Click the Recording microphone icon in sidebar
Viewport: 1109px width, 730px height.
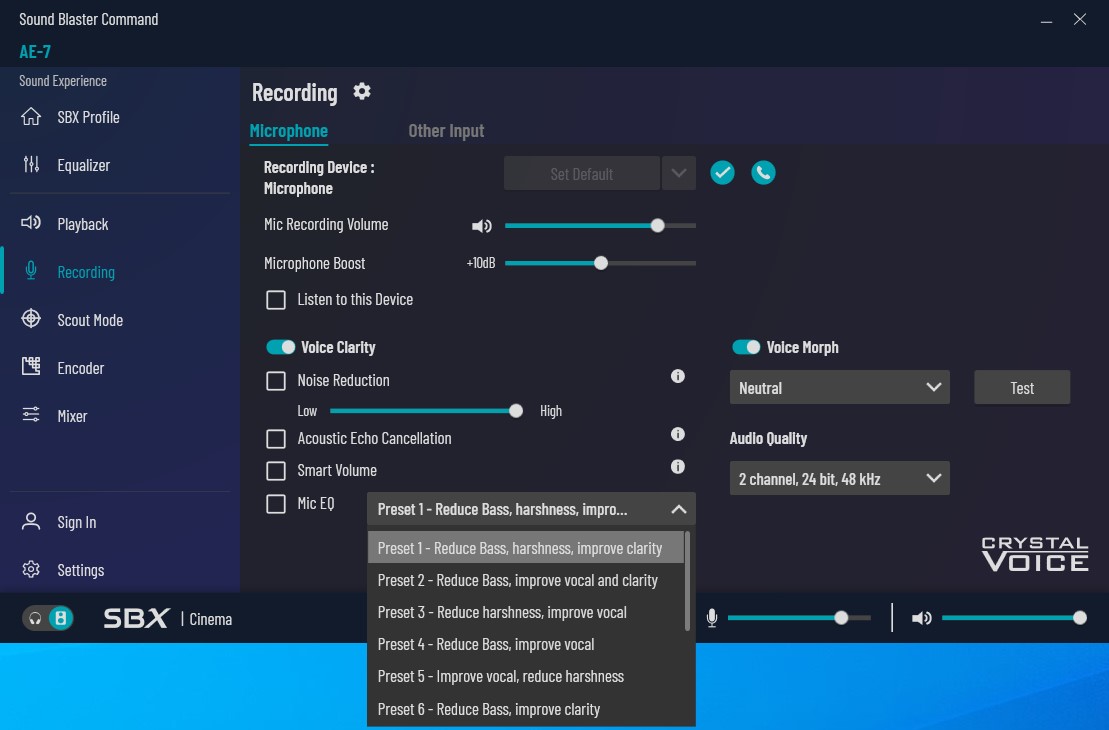tap(31, 271)
